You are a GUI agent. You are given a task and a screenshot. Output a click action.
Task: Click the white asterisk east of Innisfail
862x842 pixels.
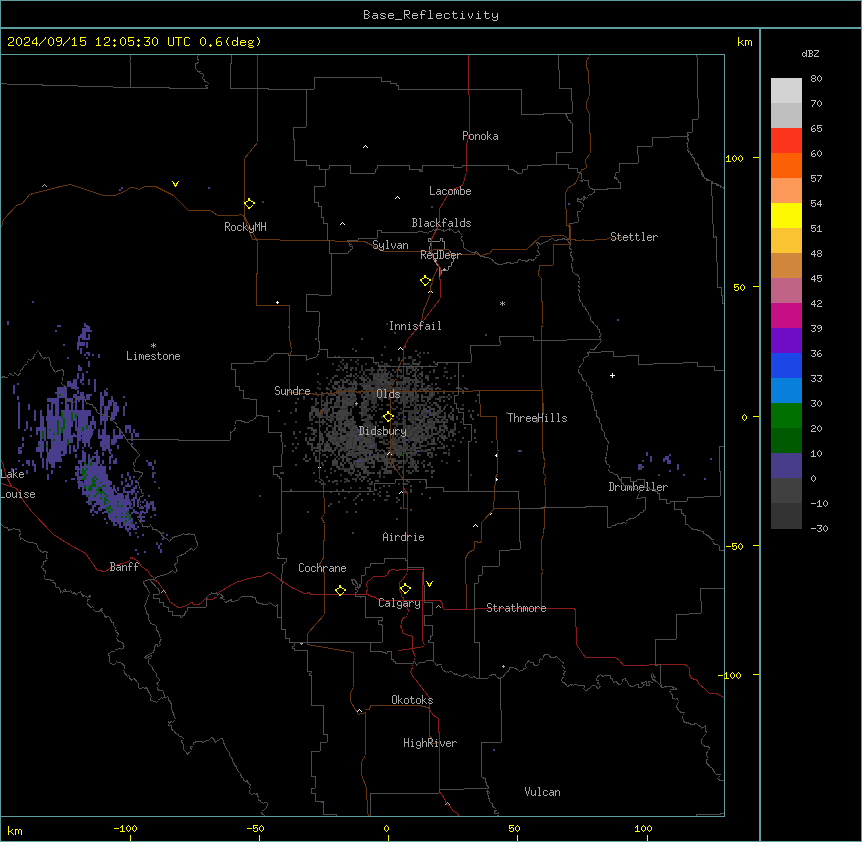pyautogui.click(x=502, y=303)
